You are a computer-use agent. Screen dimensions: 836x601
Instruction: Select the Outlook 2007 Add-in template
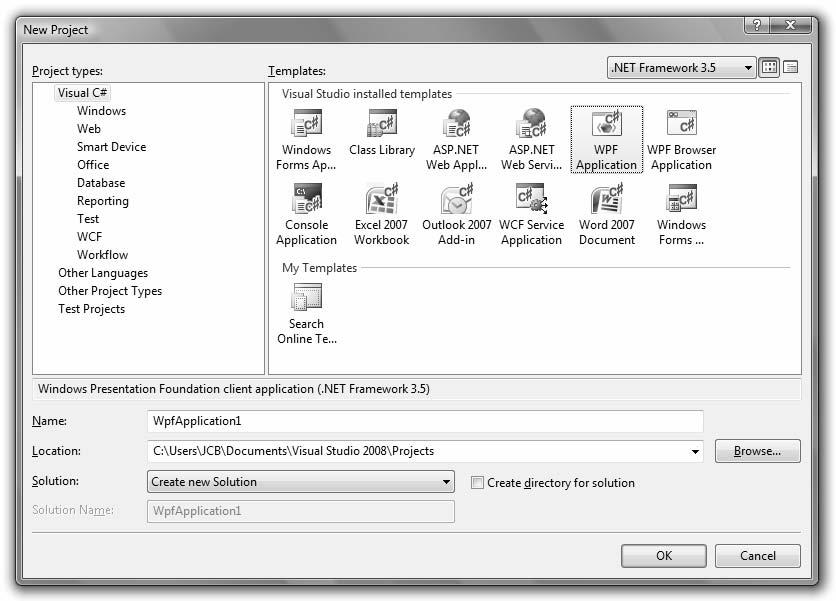pyautogui.click(x=456, y=214)
